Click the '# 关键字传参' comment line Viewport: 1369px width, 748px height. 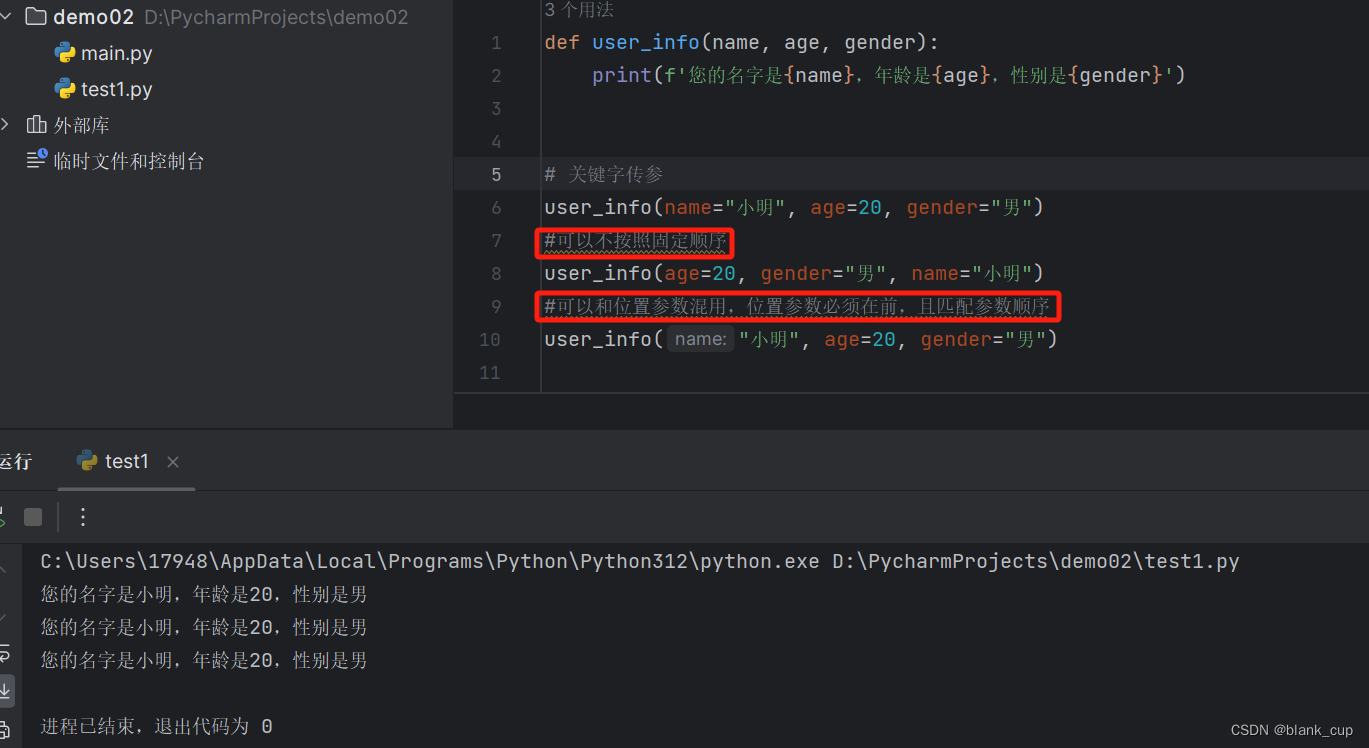604,175
